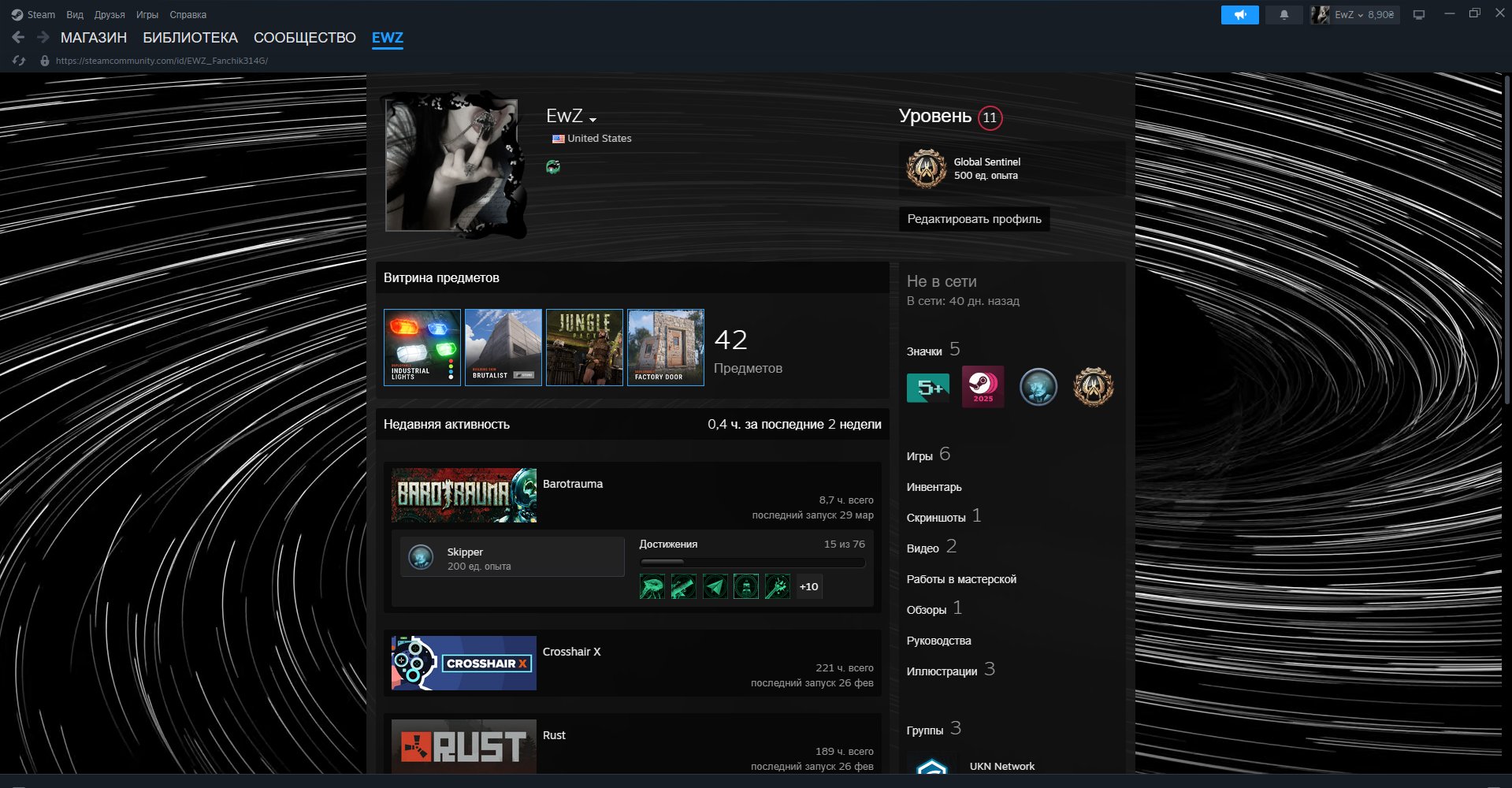This screenshot has height=788, width=1512.
Task: Switch to the МАГАЗИН tab
Action: click(x=94, y=38)
